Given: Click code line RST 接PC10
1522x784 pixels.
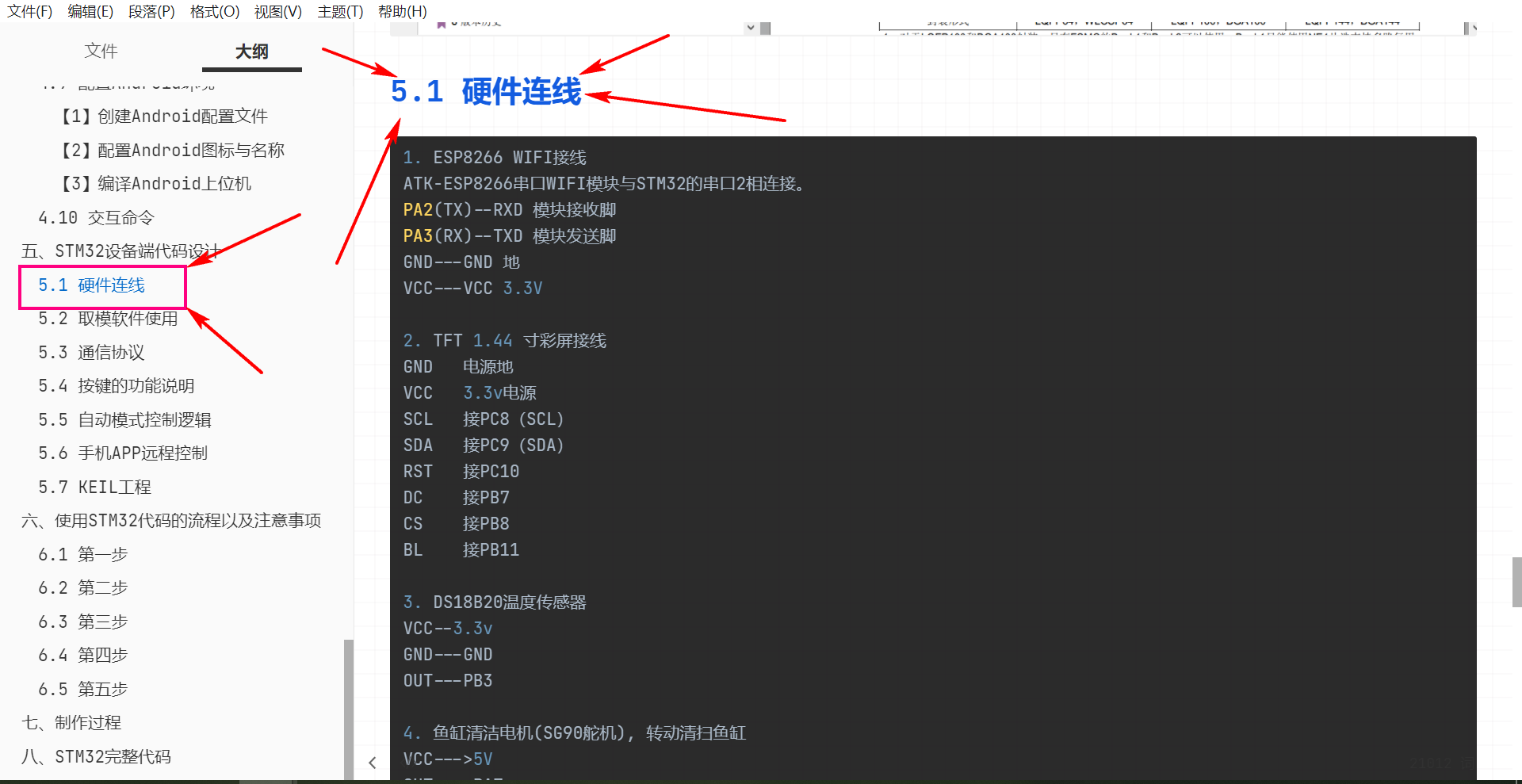Looking at the screenshot, I should click(x=461, y=472).
